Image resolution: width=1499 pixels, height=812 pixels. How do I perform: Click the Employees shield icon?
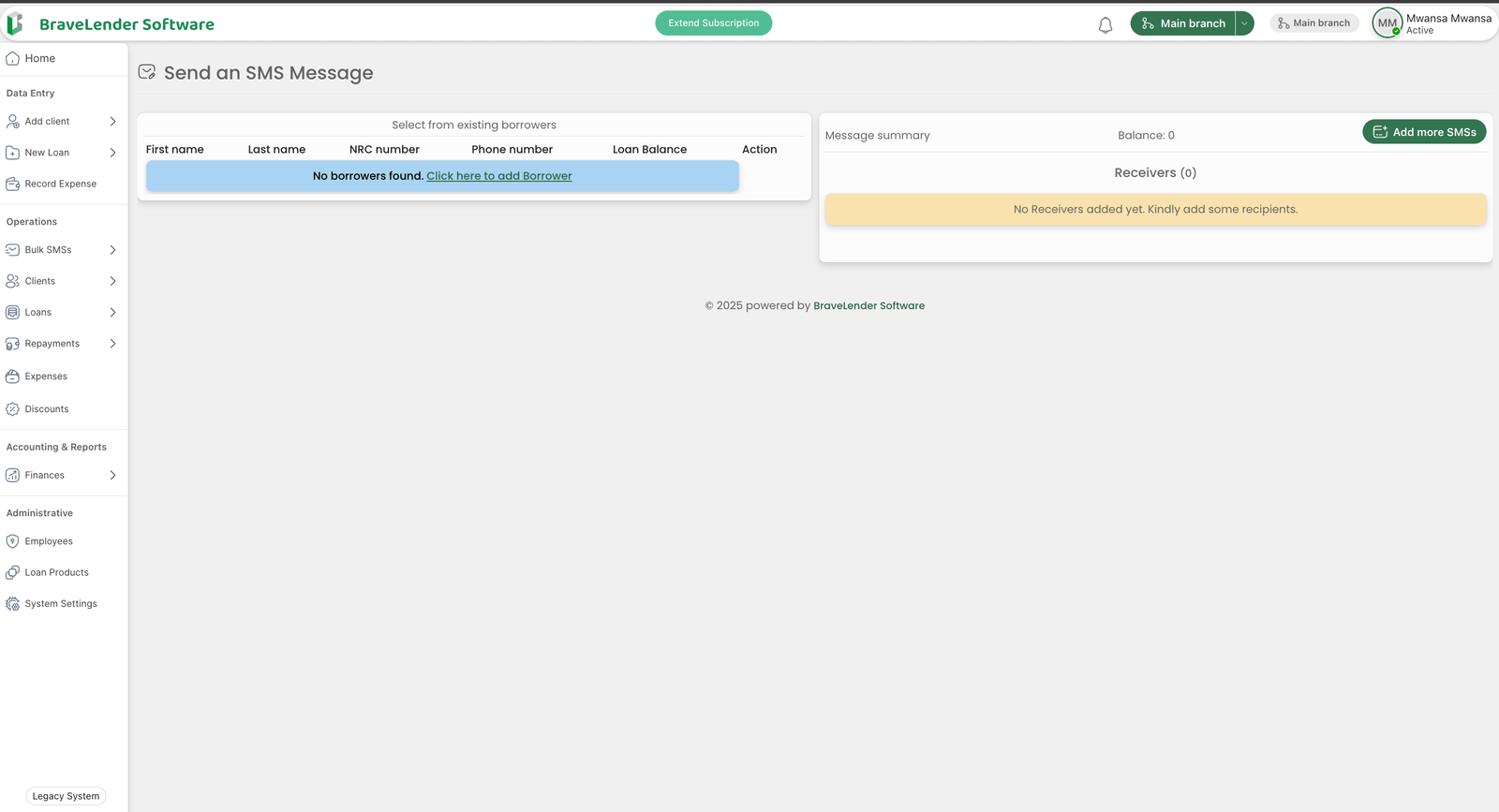[13, 541]
